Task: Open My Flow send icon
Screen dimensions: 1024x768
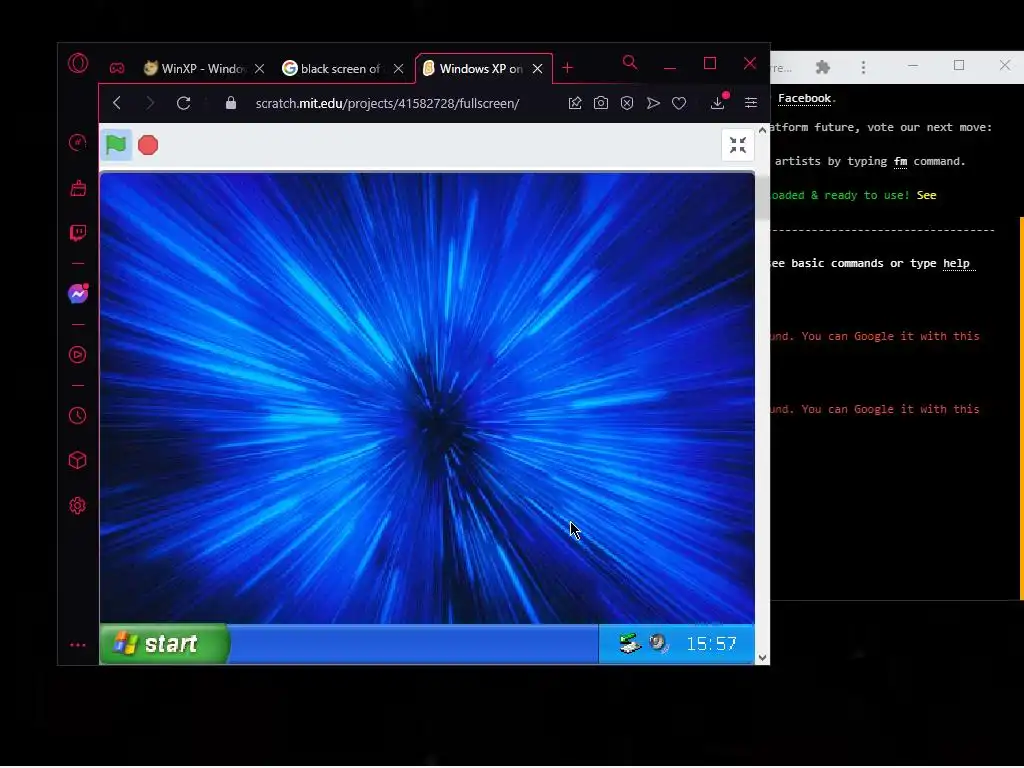Action: tap(653, 103)
